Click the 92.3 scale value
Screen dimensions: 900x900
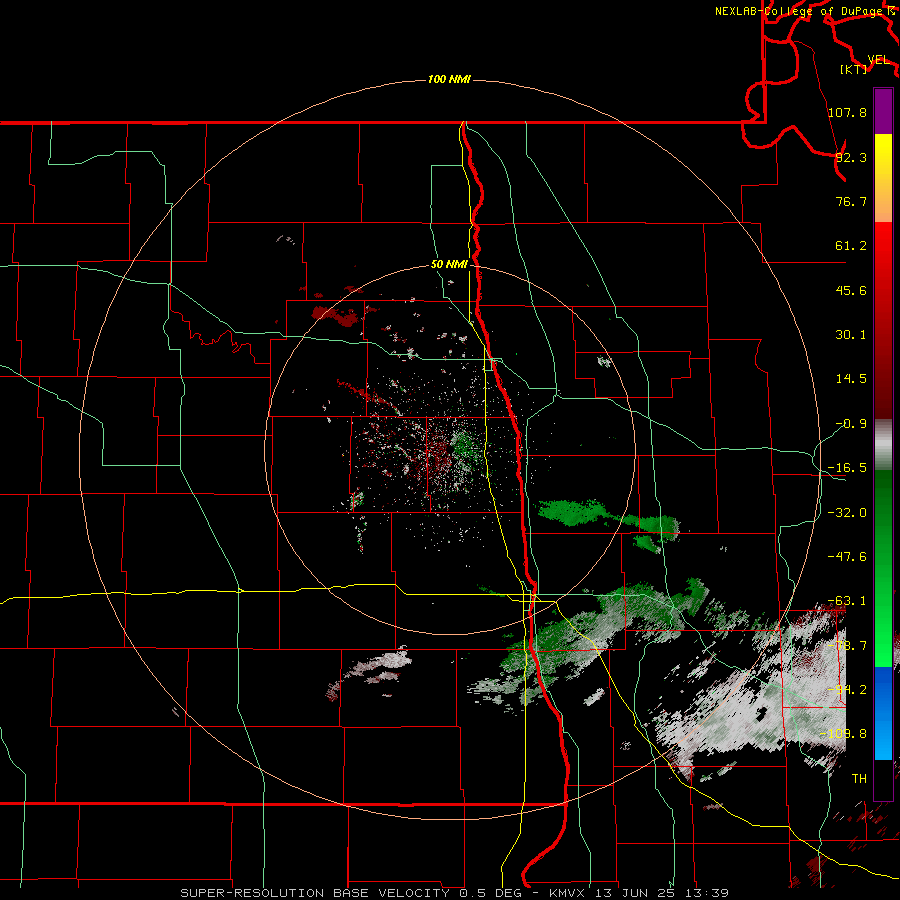click(x=851, y=157)
